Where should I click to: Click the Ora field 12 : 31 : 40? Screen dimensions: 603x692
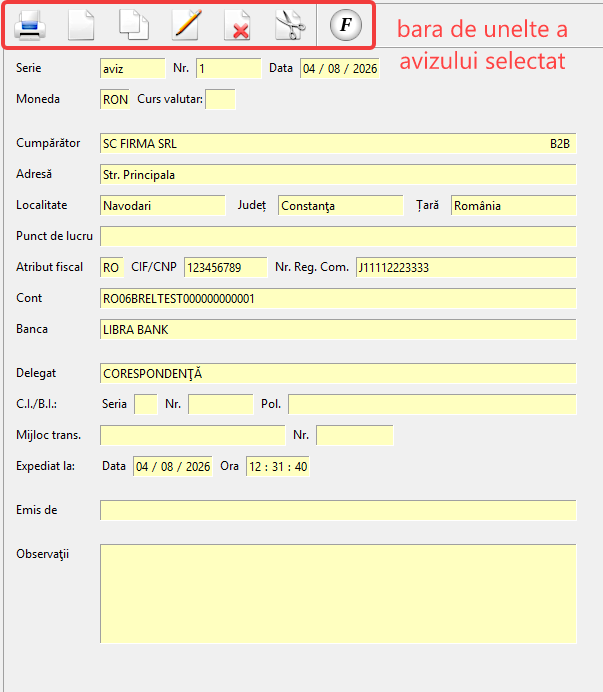[278, 466]
